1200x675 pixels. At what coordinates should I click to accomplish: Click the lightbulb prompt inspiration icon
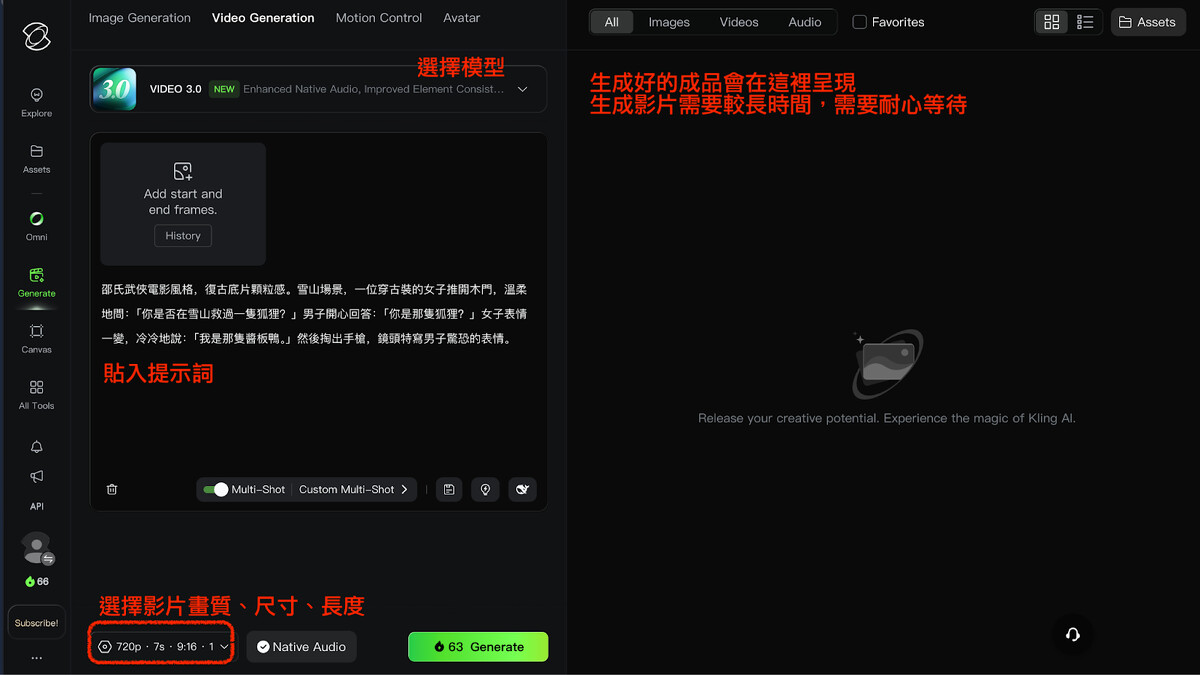(x=485, y=490)
